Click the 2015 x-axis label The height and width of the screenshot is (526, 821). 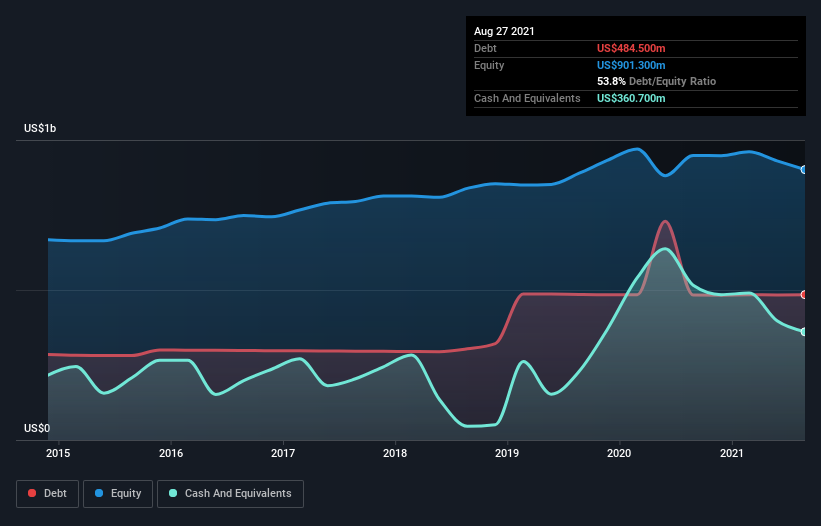[58, 453]
